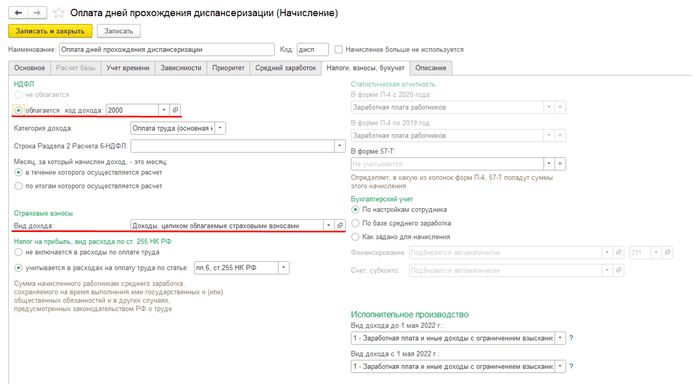This screenshot has width=694, height=386.
Task: Select учитывается в расходах на оплату труда
Action: coord(18,268)
